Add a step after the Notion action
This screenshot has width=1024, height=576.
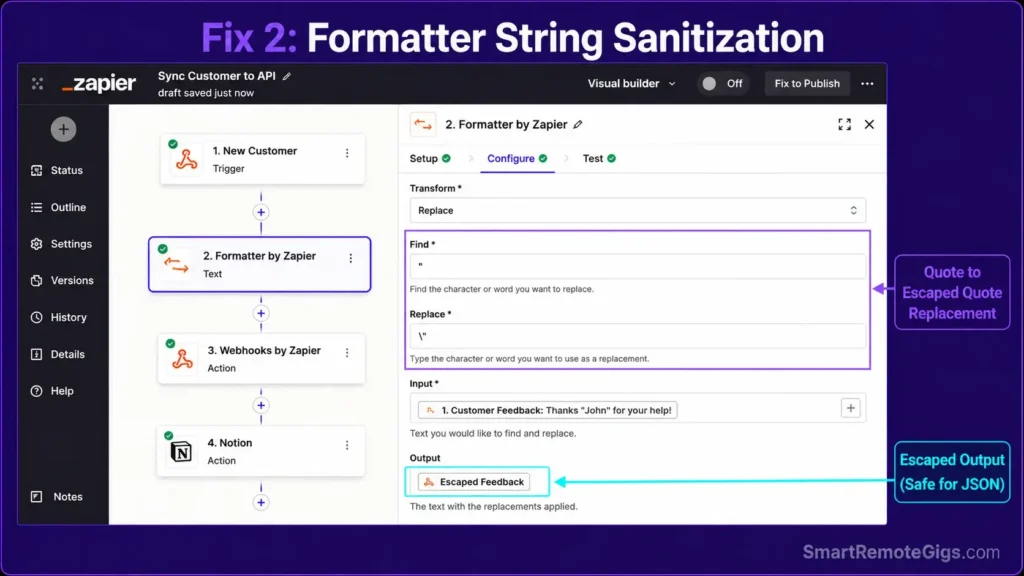click(x=261, y=502)
